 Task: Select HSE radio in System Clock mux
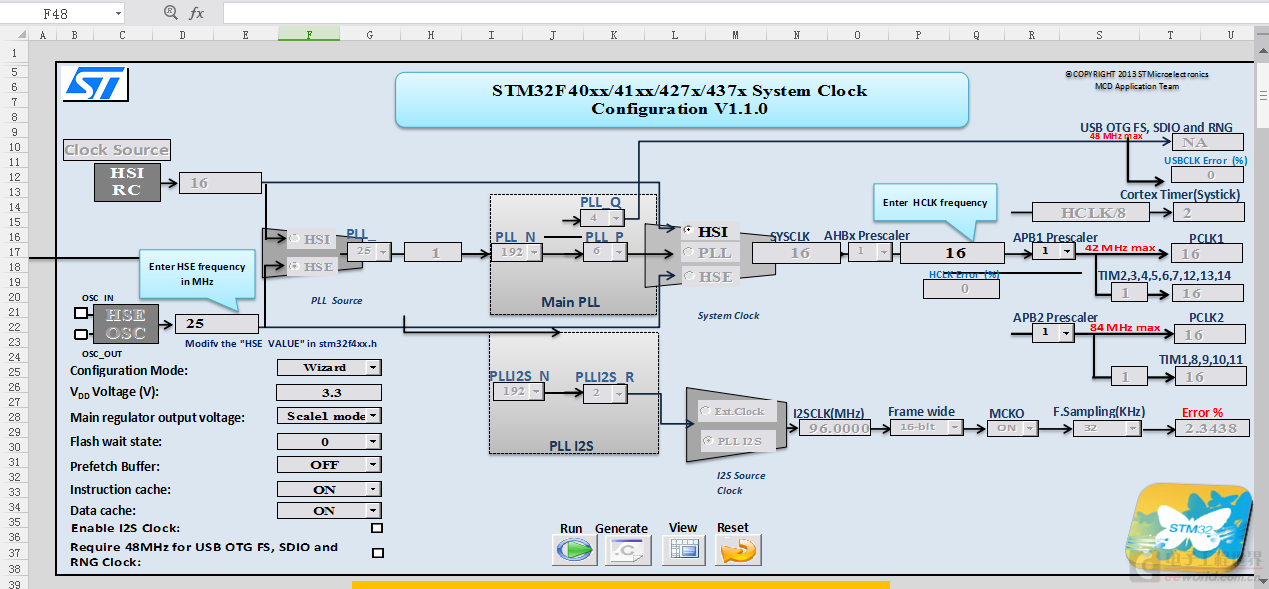pyautogui.click(x=687, y=276)
